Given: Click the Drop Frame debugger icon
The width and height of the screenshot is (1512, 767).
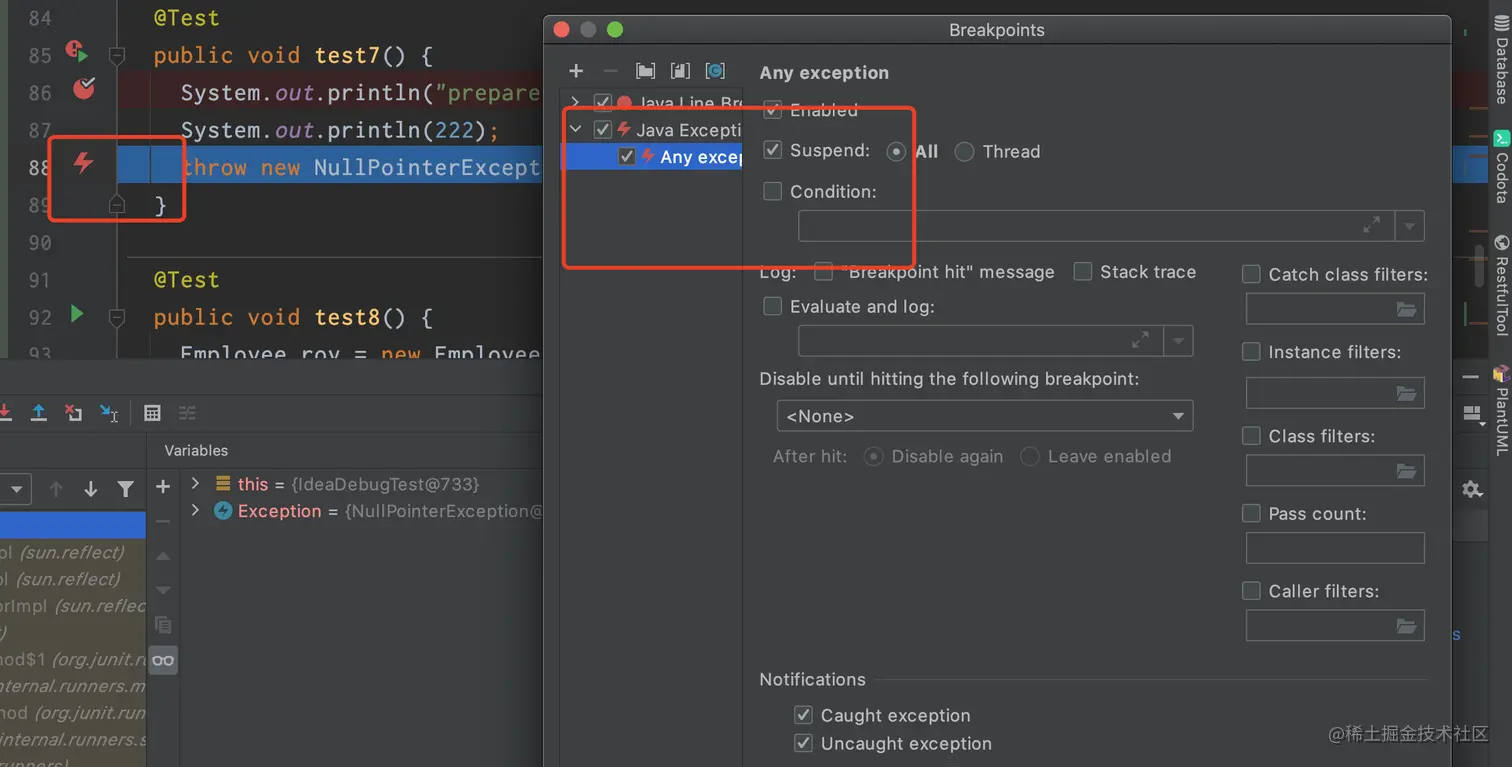Looking at the screenshot, I should 74,412.
